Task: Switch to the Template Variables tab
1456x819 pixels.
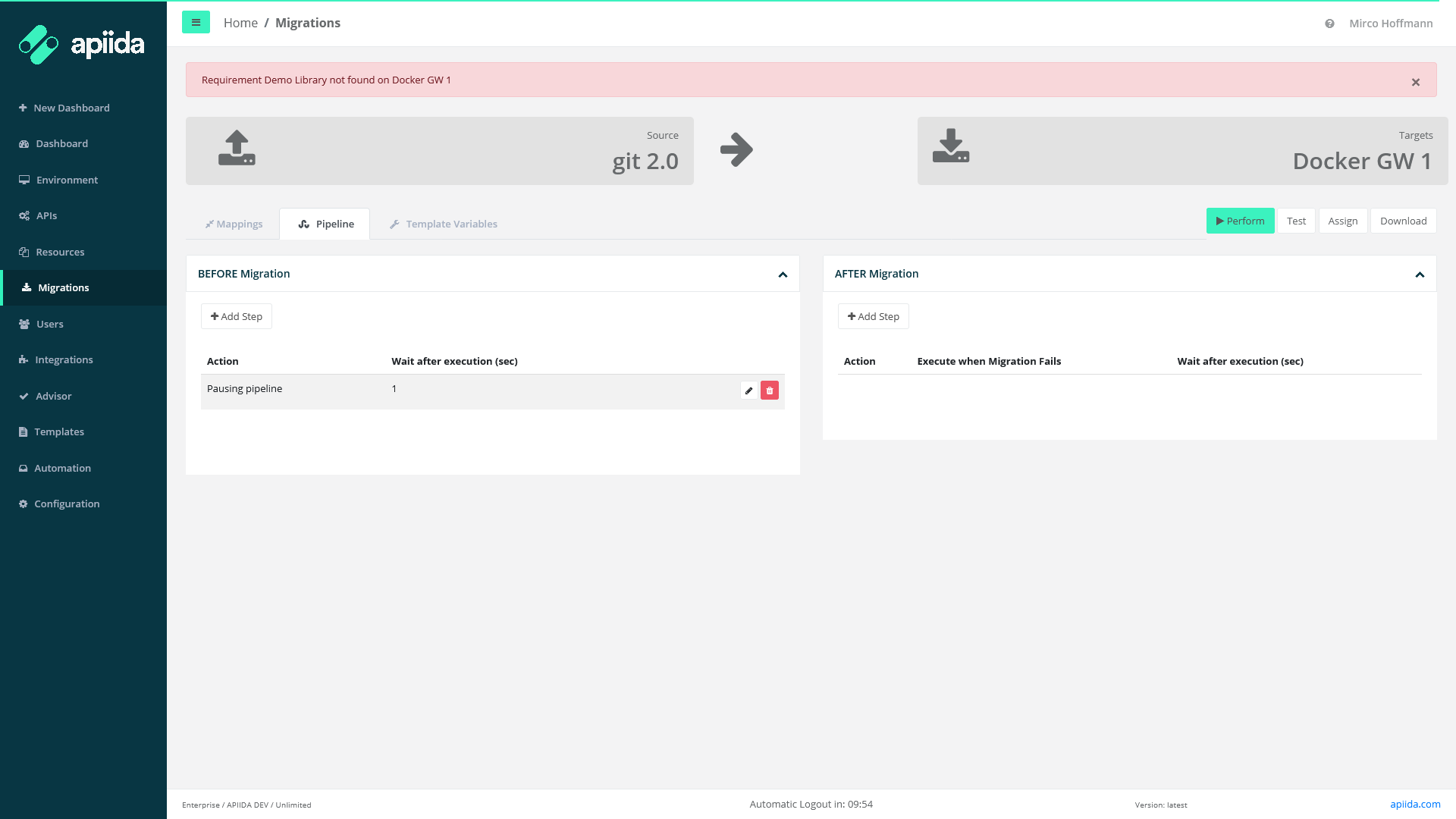Action: pyautogui.click(x=444, y=224)
